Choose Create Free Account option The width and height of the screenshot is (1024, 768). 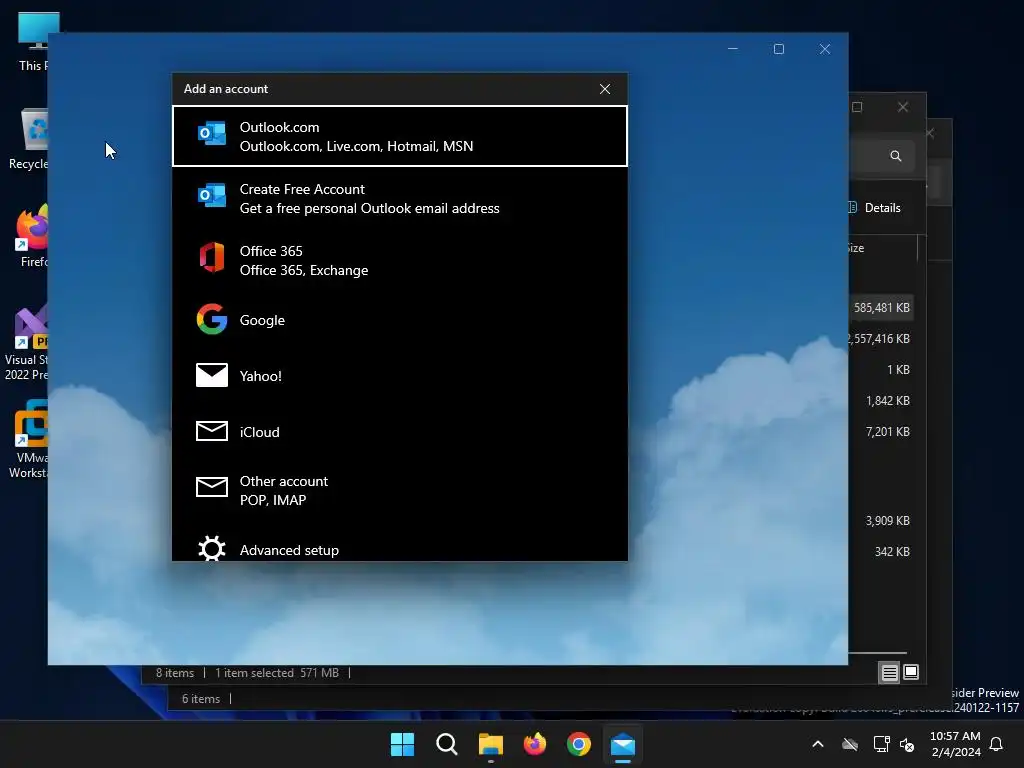tap(400, 199)
